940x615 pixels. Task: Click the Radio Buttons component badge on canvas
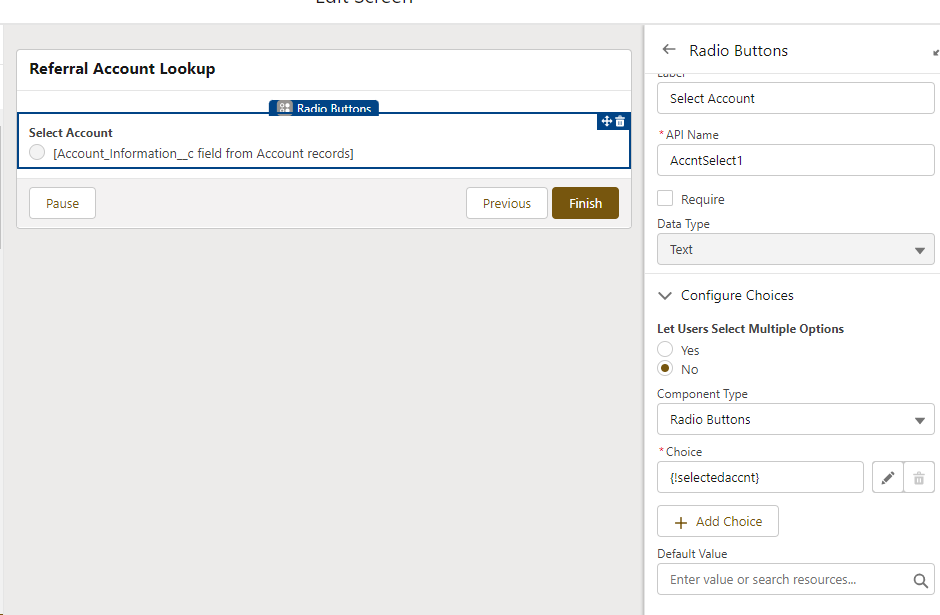click(324, 109)
